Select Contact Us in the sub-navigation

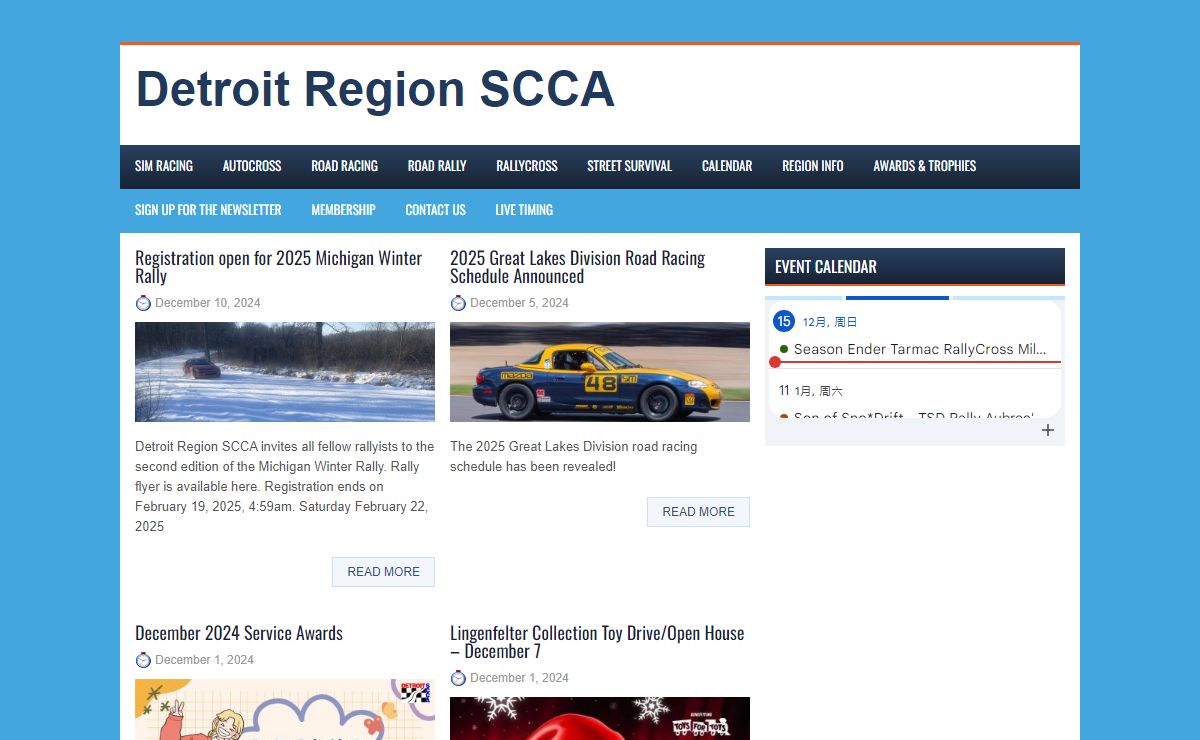coord(435,210)
